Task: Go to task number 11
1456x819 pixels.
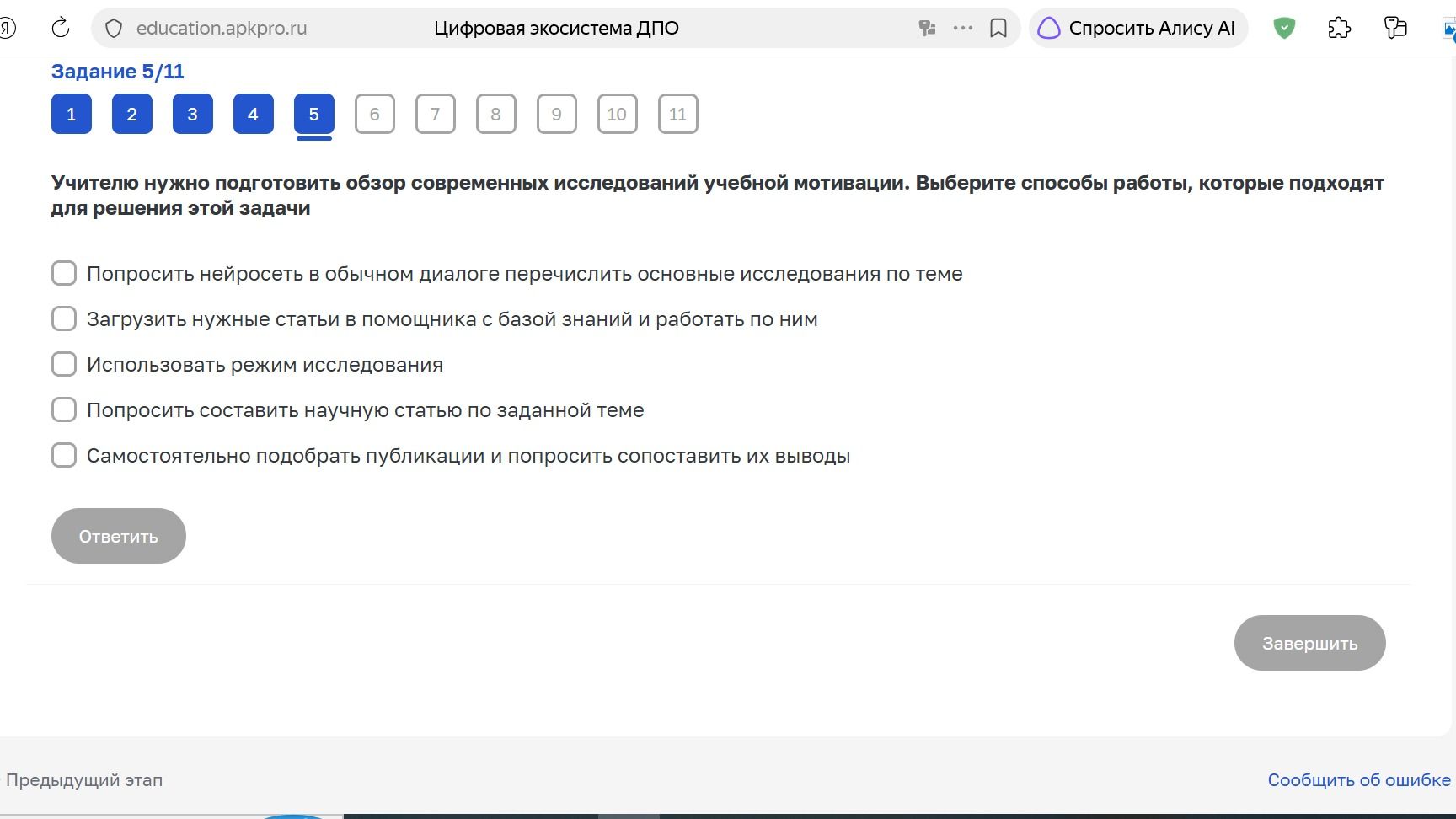Action: pos(678,114)
